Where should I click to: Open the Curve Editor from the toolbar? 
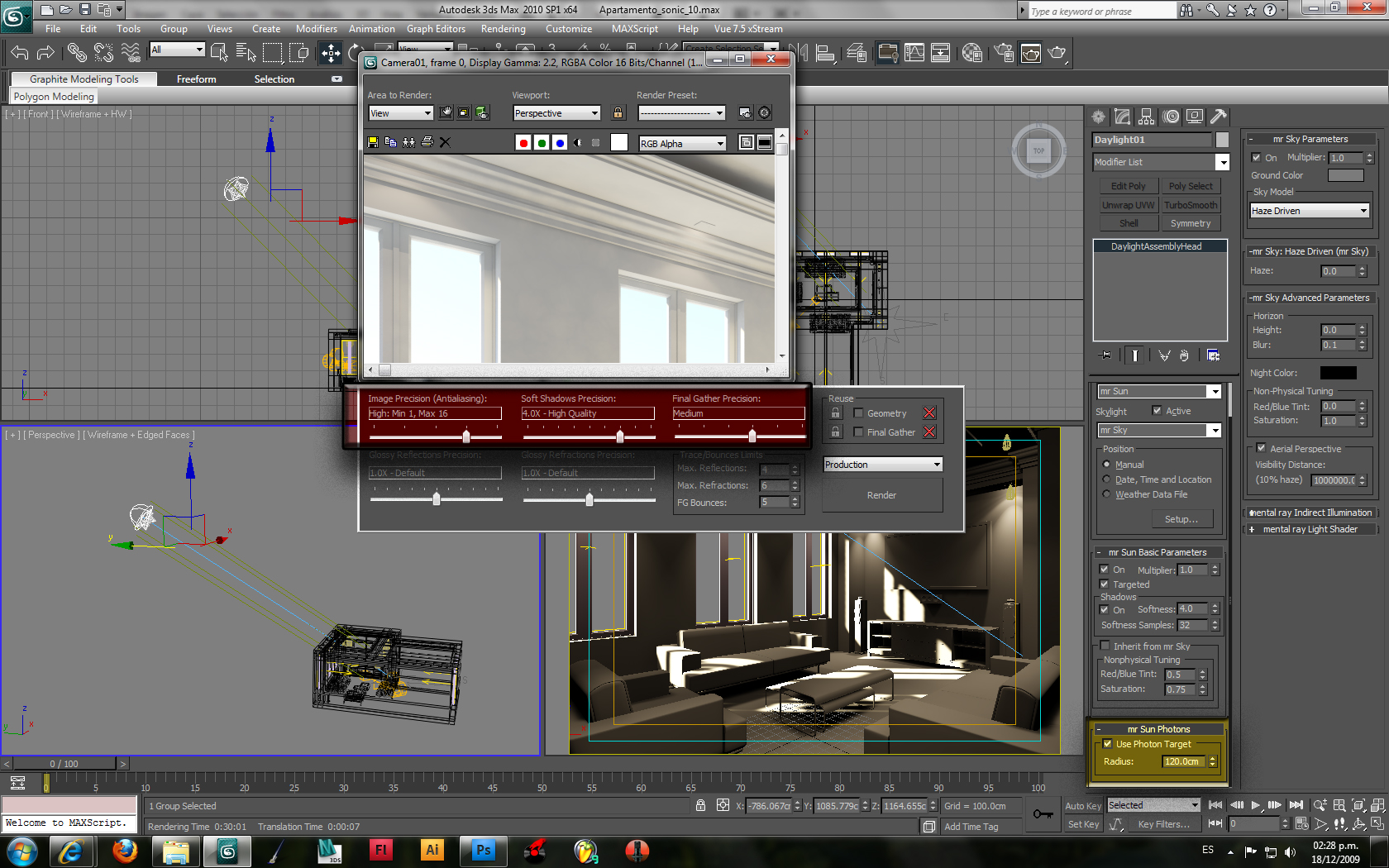coord(914,53)
